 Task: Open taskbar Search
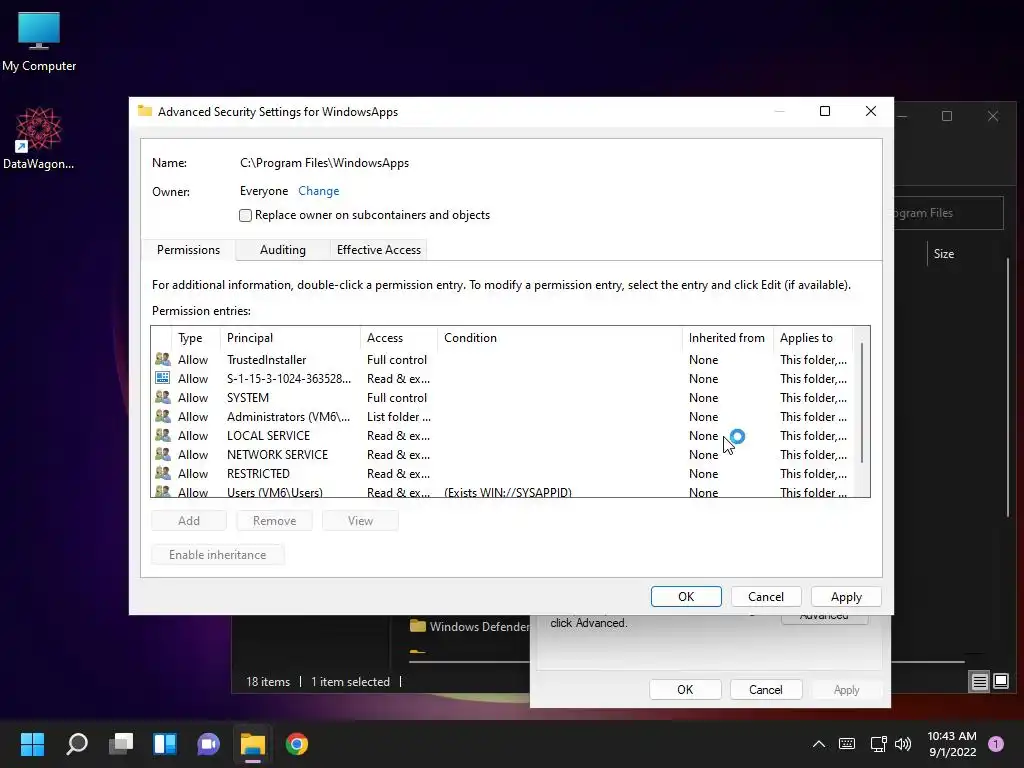[76, 744]
